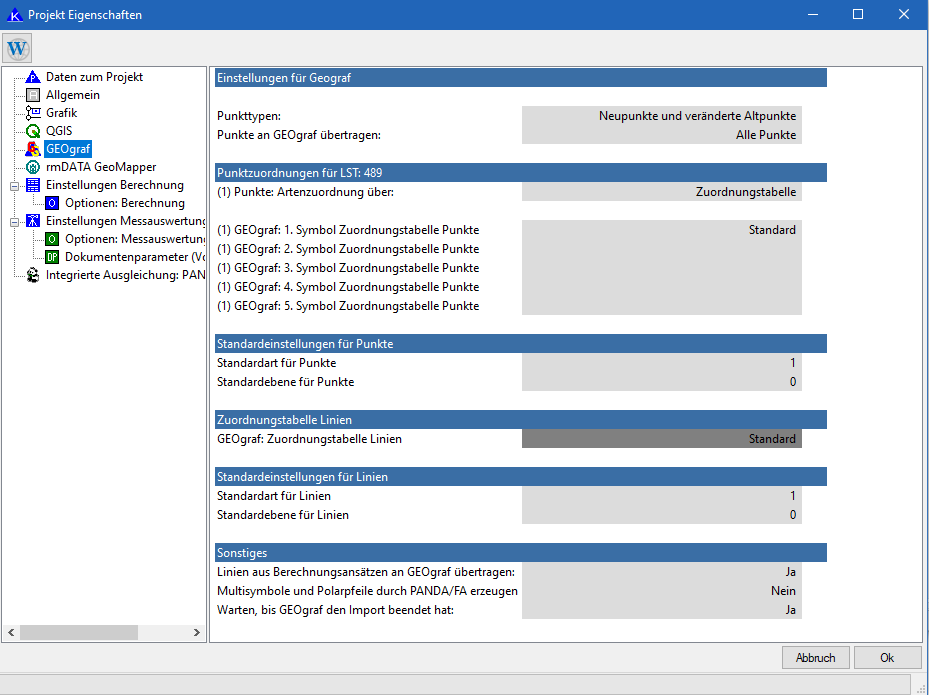Screen dimensions: 929x695
Task: Collapse the Einstellungen Berechnung tree node
Action: [x=15, y=185]
